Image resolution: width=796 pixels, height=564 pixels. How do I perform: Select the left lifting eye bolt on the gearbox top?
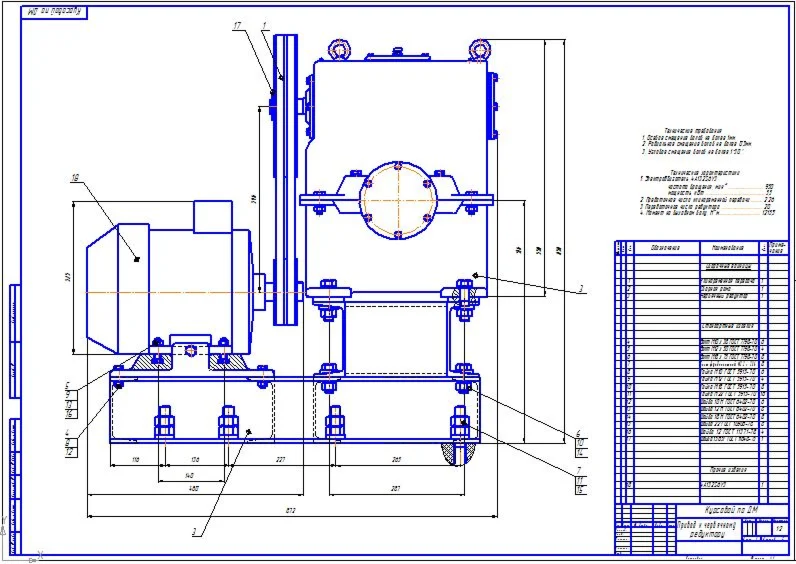tap(339, 49)
